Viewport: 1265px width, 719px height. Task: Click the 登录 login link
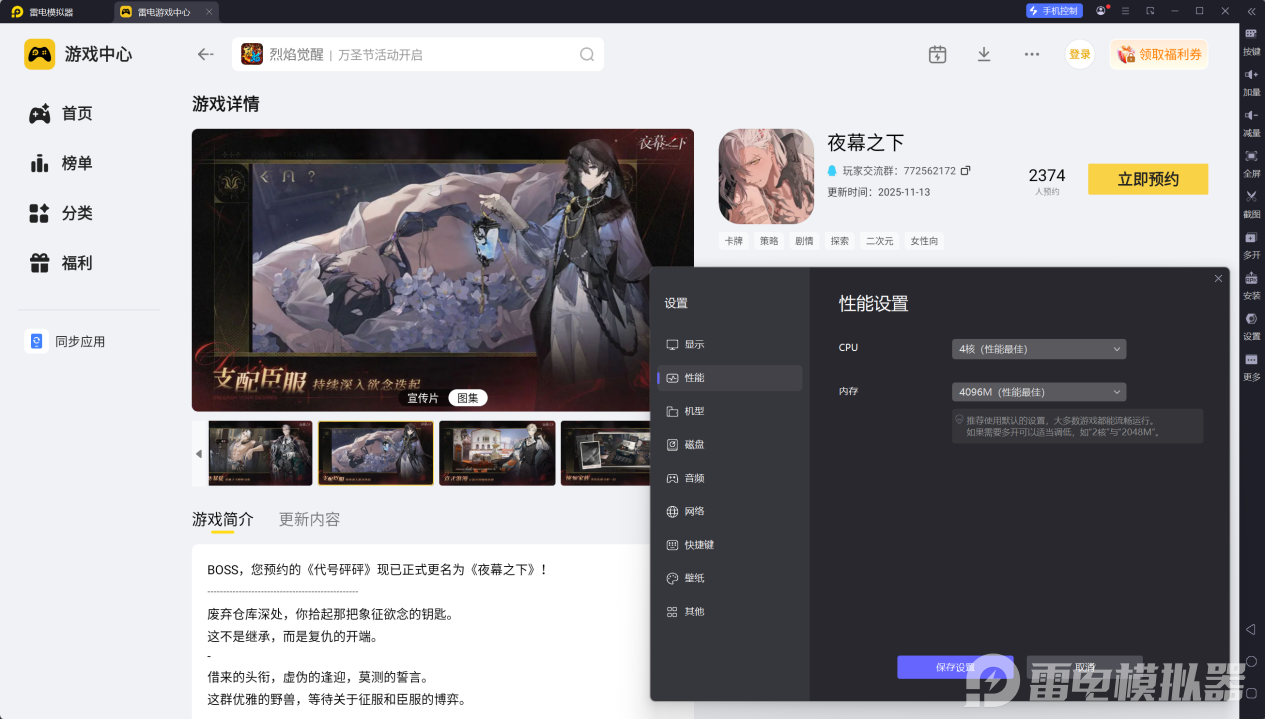pyautogui.click(x=1080, y=54)
